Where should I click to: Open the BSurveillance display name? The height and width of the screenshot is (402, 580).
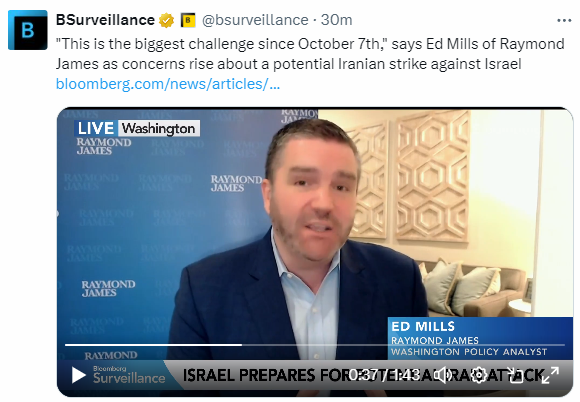[x=105, y=20]
